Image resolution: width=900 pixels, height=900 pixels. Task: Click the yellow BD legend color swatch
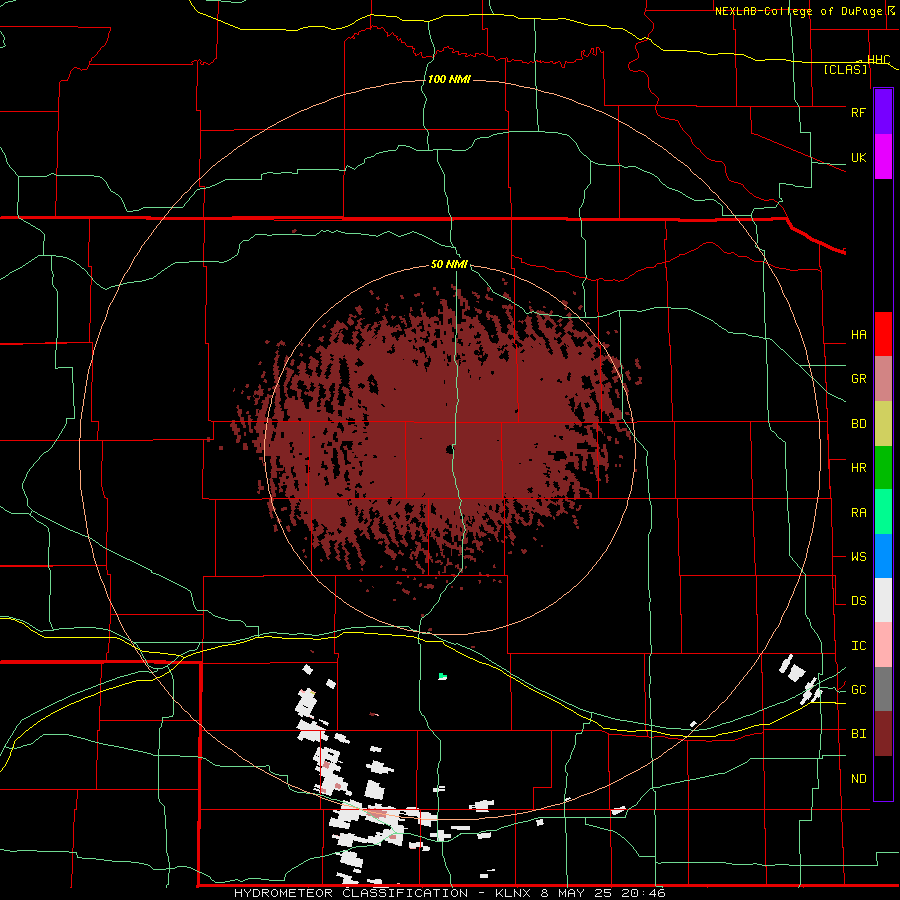883,424
